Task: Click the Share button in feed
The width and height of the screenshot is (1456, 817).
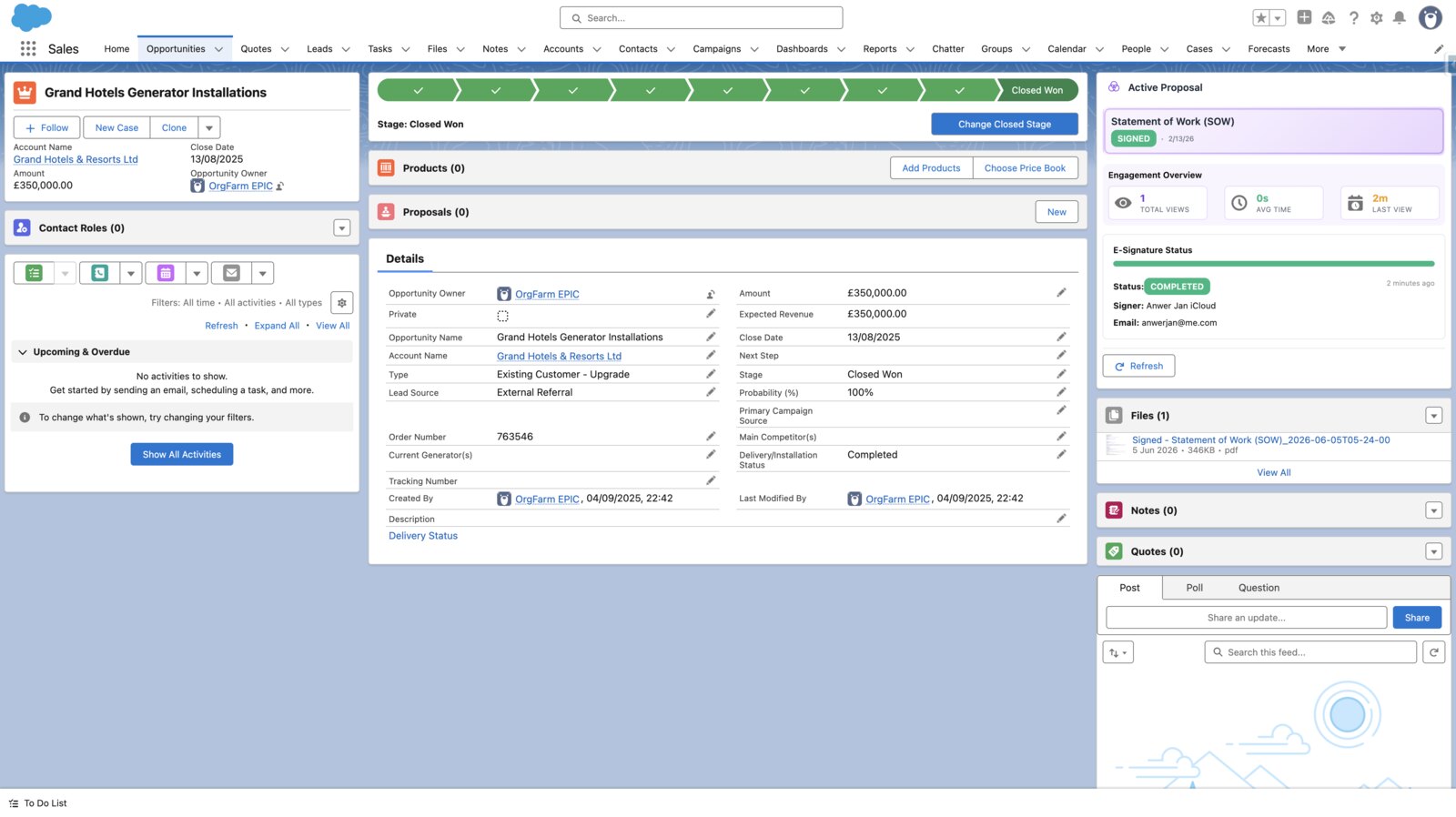Action: [x=1417, y=618]
